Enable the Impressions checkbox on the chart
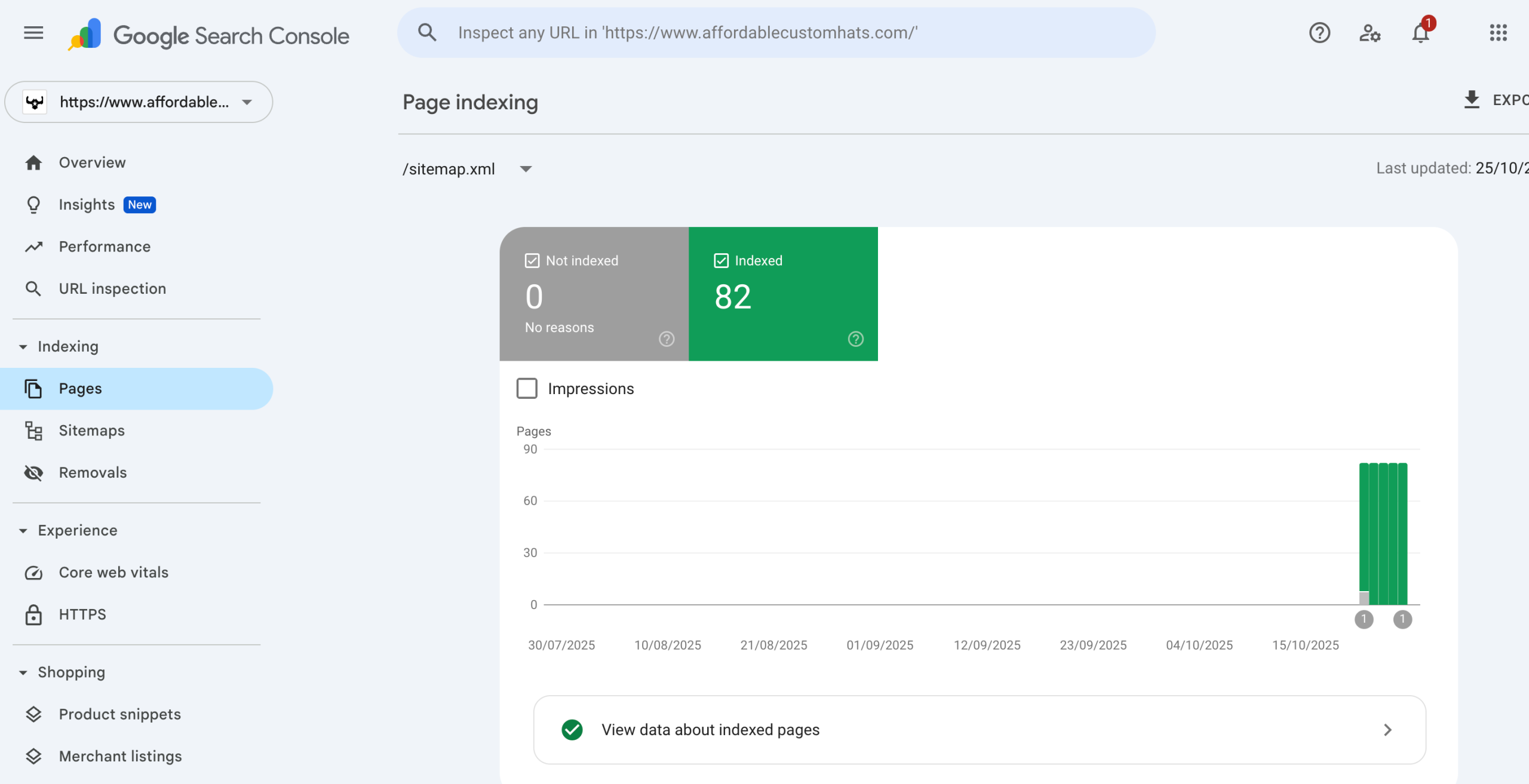The image size is (1529, 784). click(527, 388)
